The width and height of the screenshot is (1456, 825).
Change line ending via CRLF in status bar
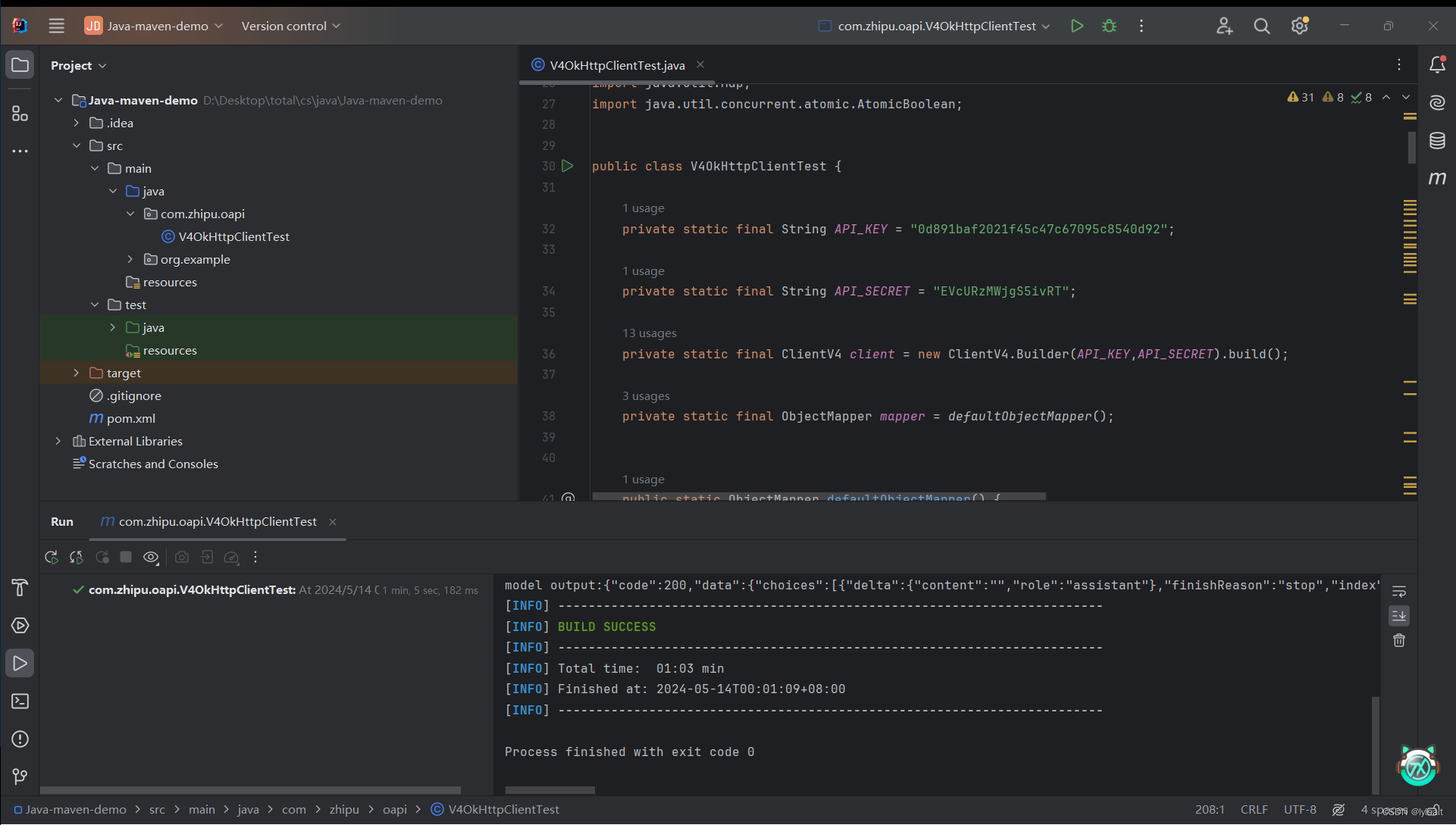[x=1254, y=809]
